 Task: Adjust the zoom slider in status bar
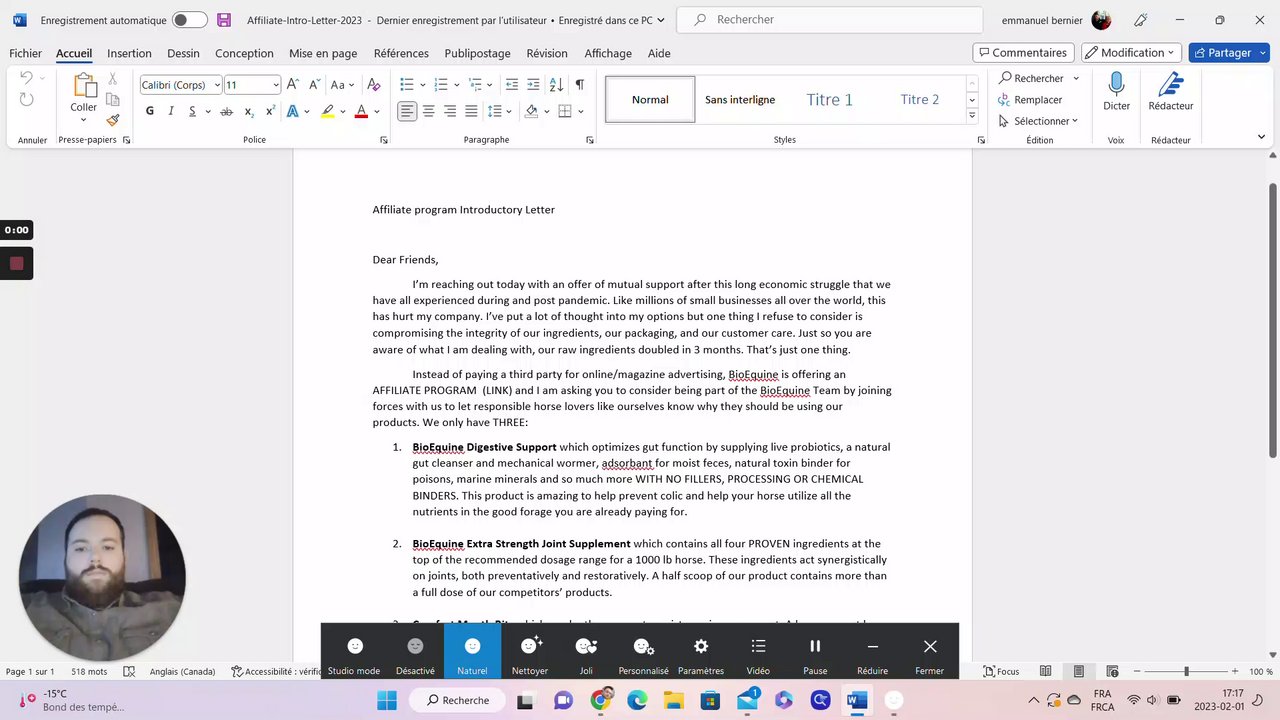1186,671
